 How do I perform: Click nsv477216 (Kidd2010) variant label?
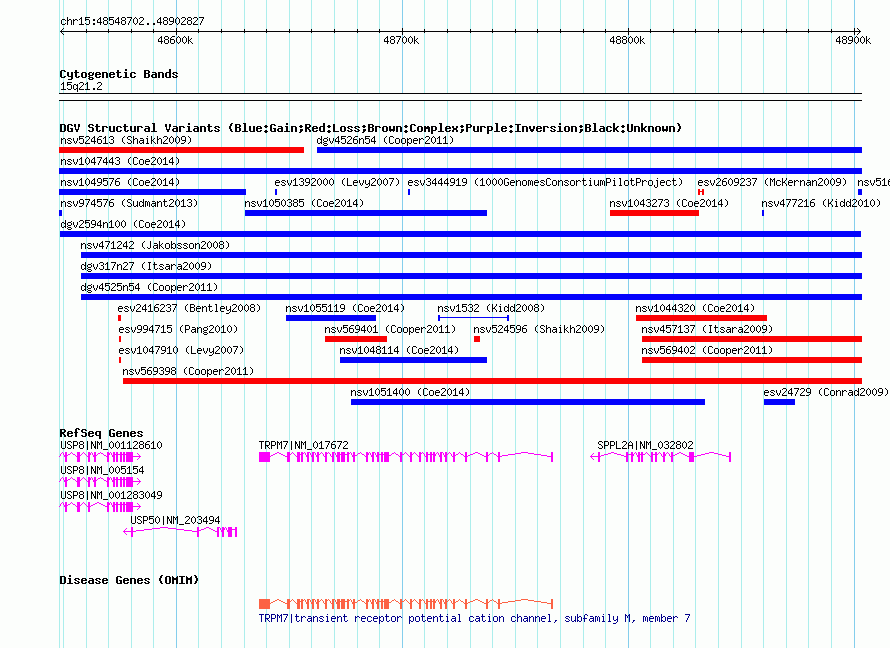pos(821,203)
